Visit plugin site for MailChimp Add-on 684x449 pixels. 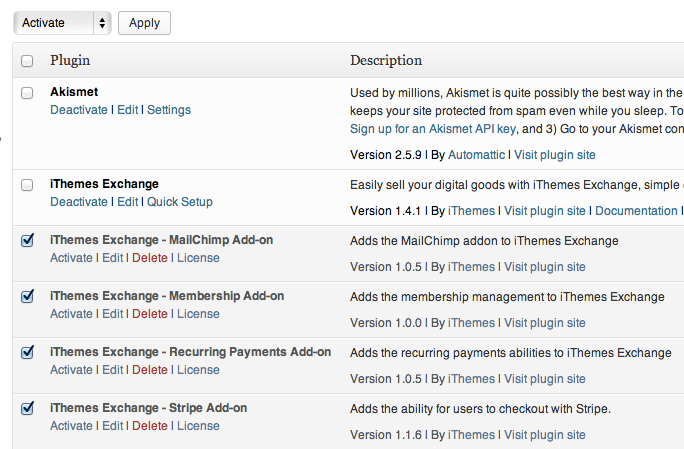pyautogui.click(x=545, y=267)
